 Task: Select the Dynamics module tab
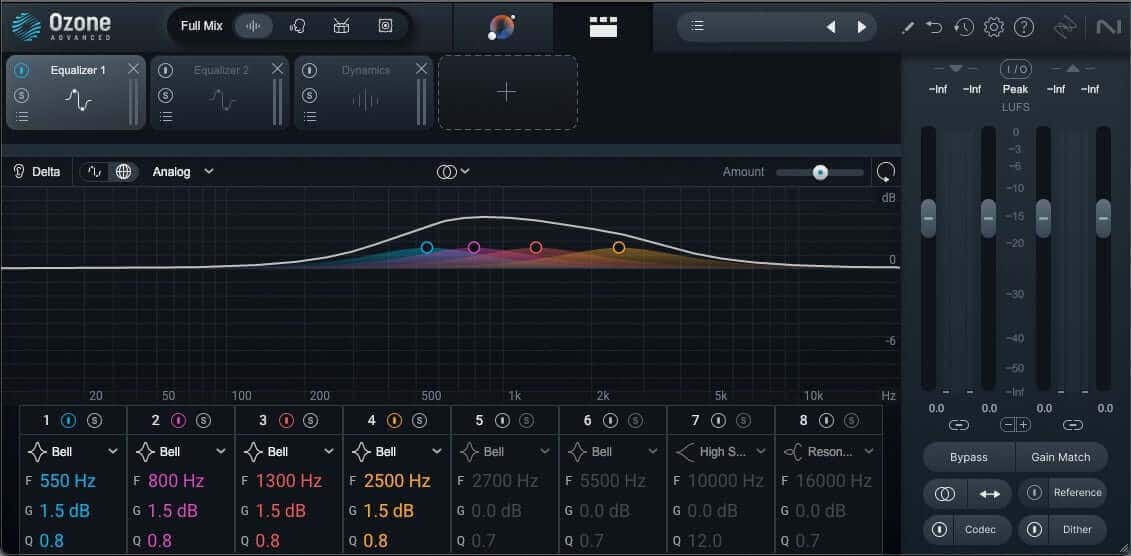tap(364, 93)
